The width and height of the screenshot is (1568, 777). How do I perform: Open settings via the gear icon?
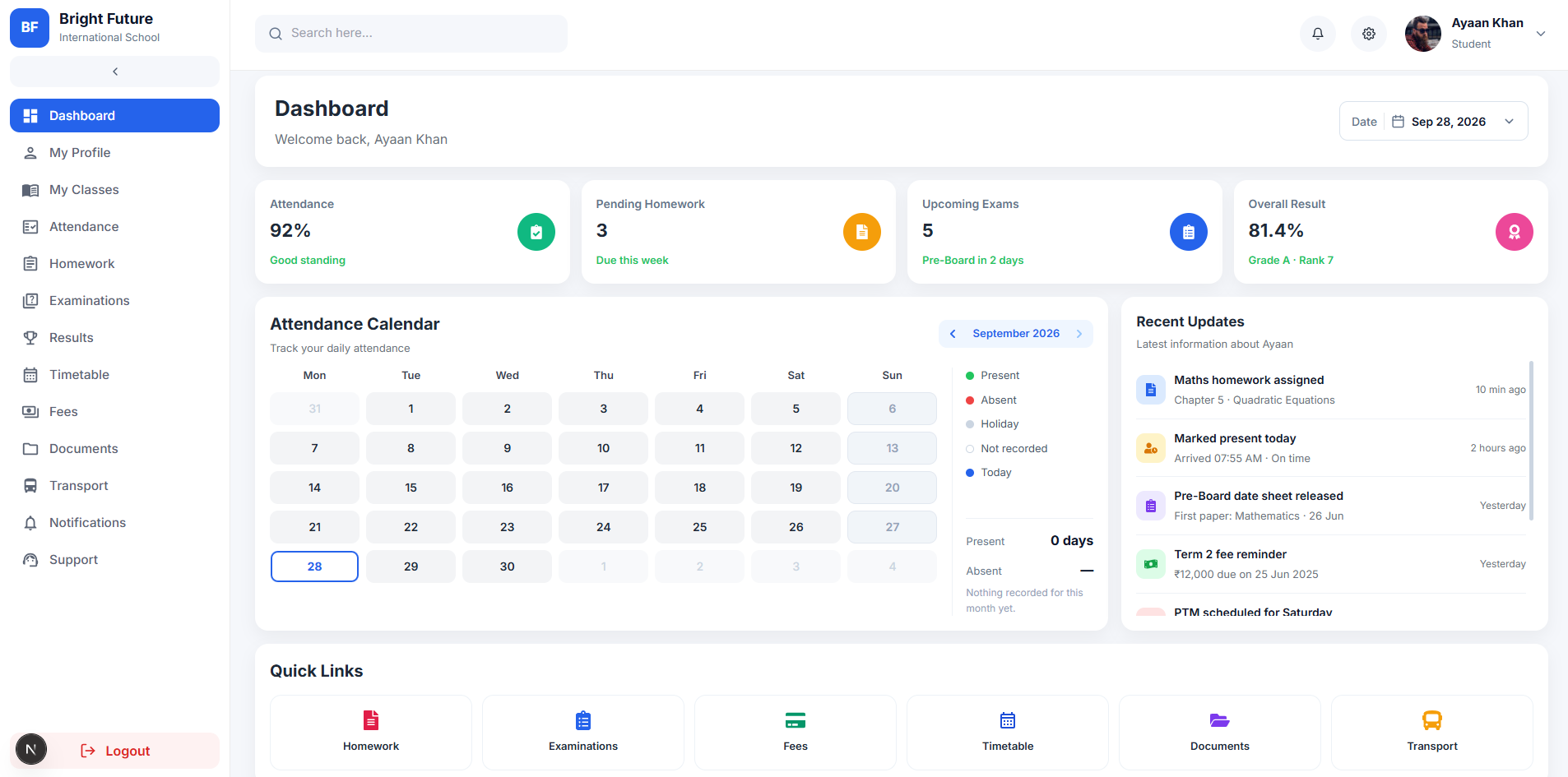coord(1369,34)
